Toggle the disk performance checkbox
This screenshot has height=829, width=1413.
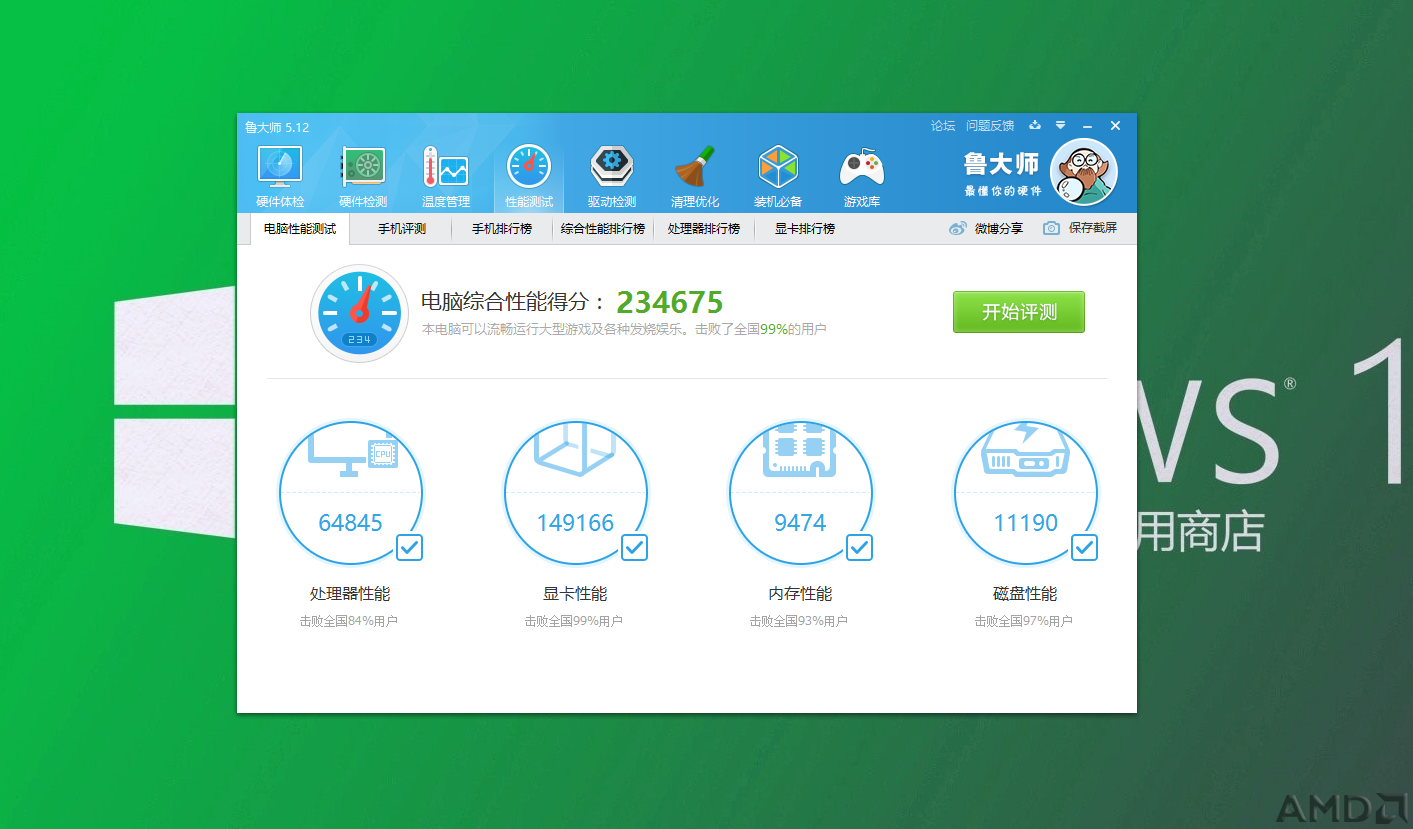click(x=1085, y=547)
